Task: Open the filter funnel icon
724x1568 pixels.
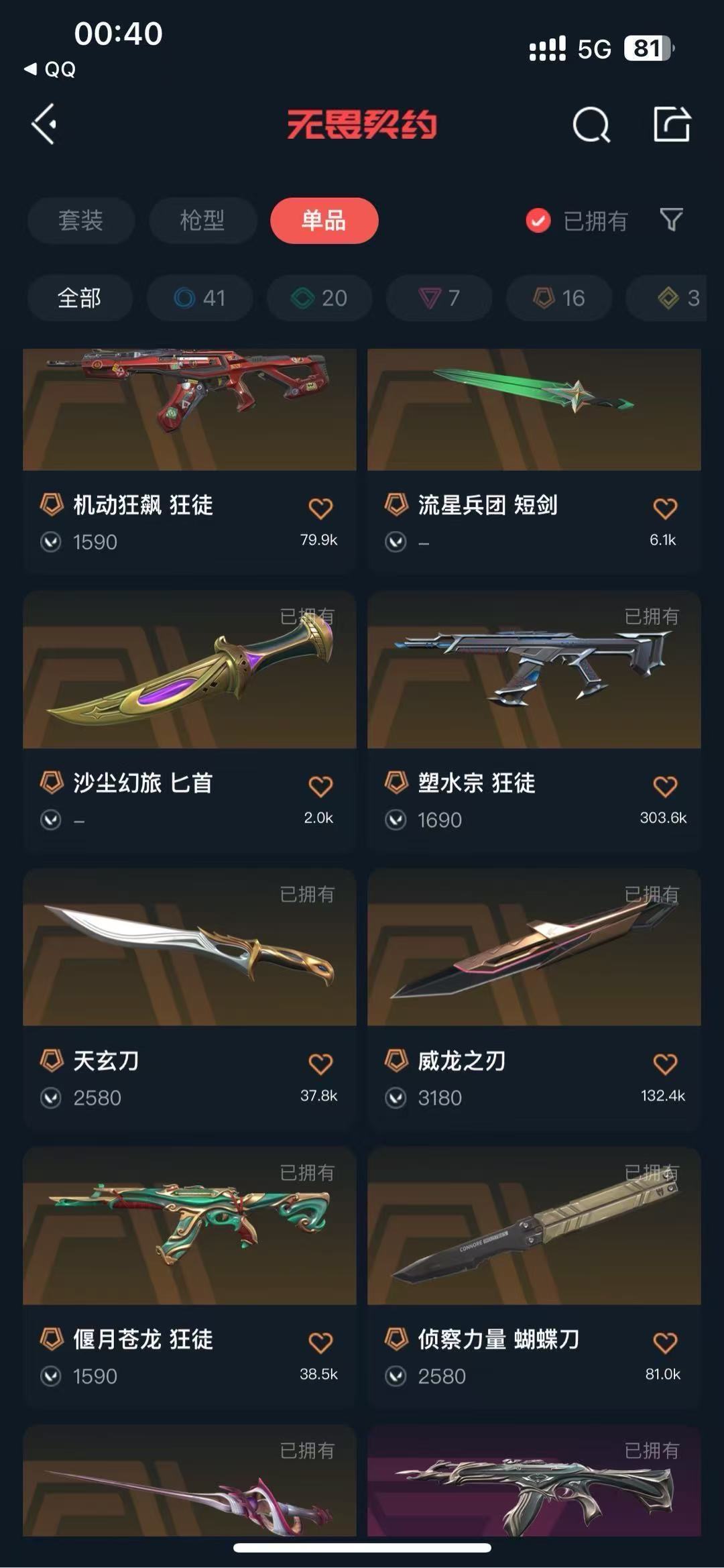Action: tap(671, 220)
